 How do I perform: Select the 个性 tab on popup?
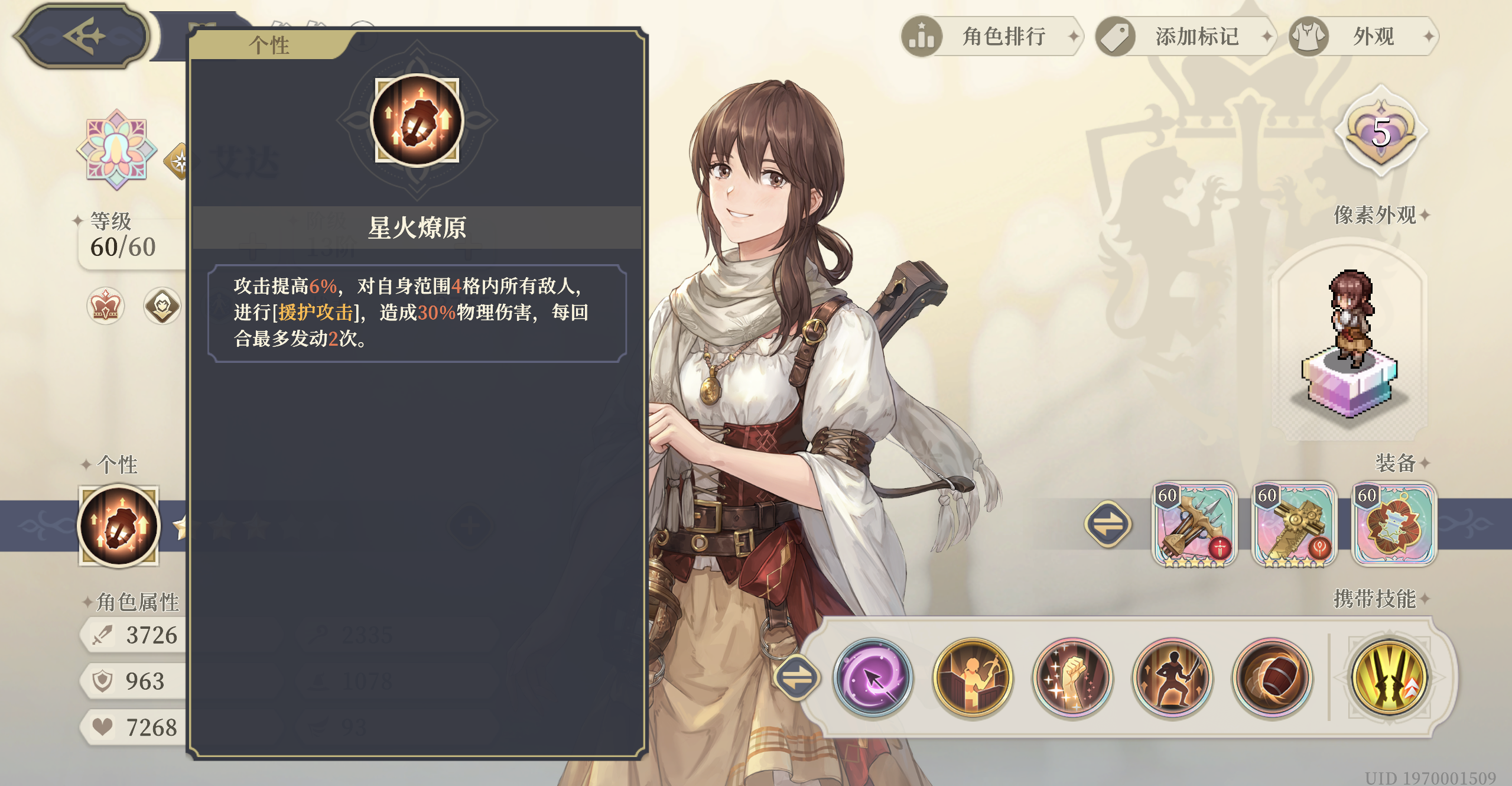(269, 45)
